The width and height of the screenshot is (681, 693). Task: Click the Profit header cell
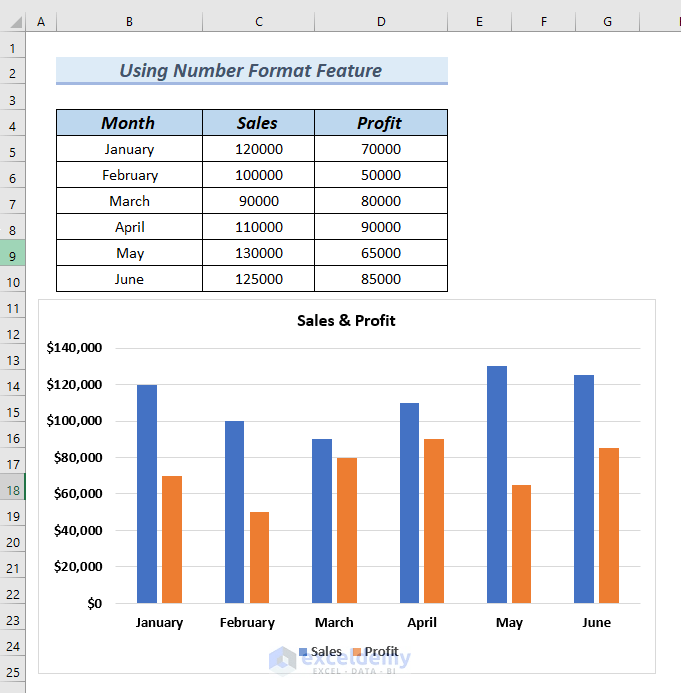pyautogui.click(x=381, y=123)
